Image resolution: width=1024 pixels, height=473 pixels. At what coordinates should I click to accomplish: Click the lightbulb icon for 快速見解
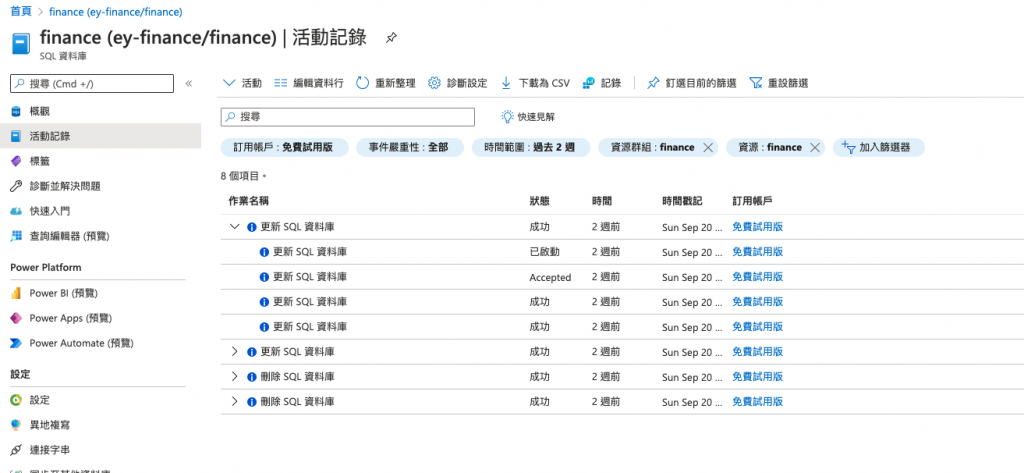pos(507,117)
